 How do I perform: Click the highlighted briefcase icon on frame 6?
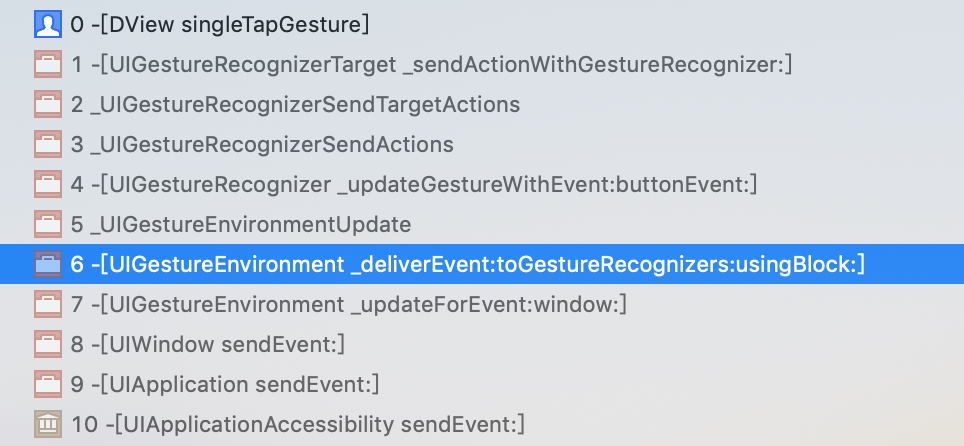[48, 264]
